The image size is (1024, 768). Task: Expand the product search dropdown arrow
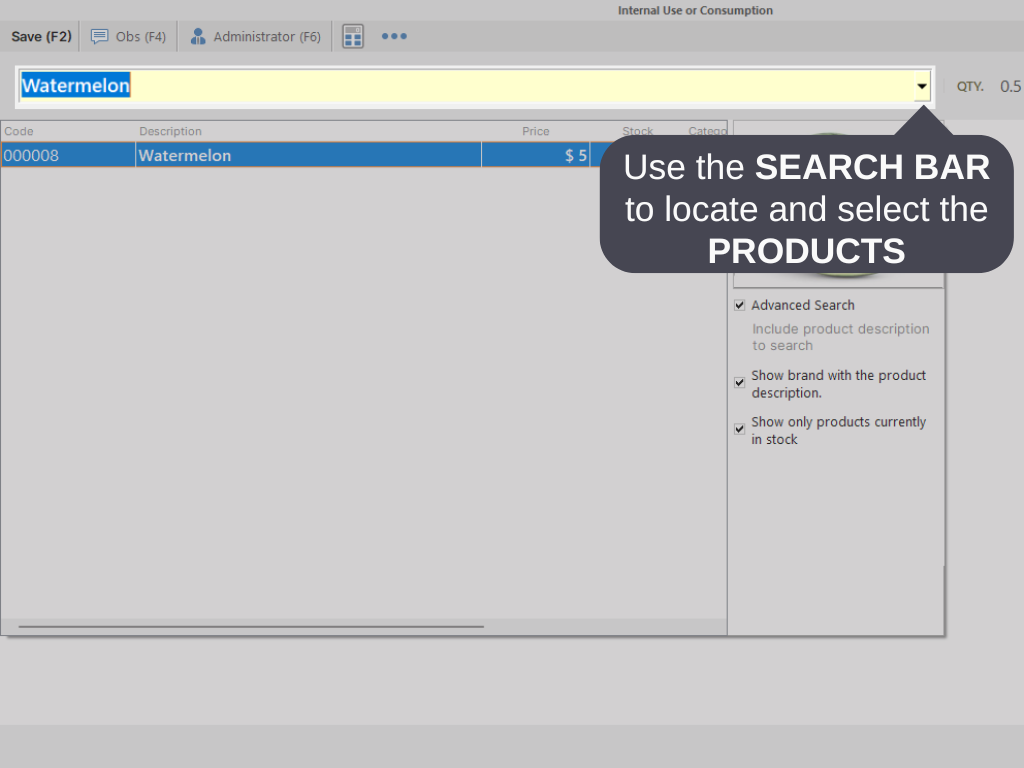[x=921, y=86]
